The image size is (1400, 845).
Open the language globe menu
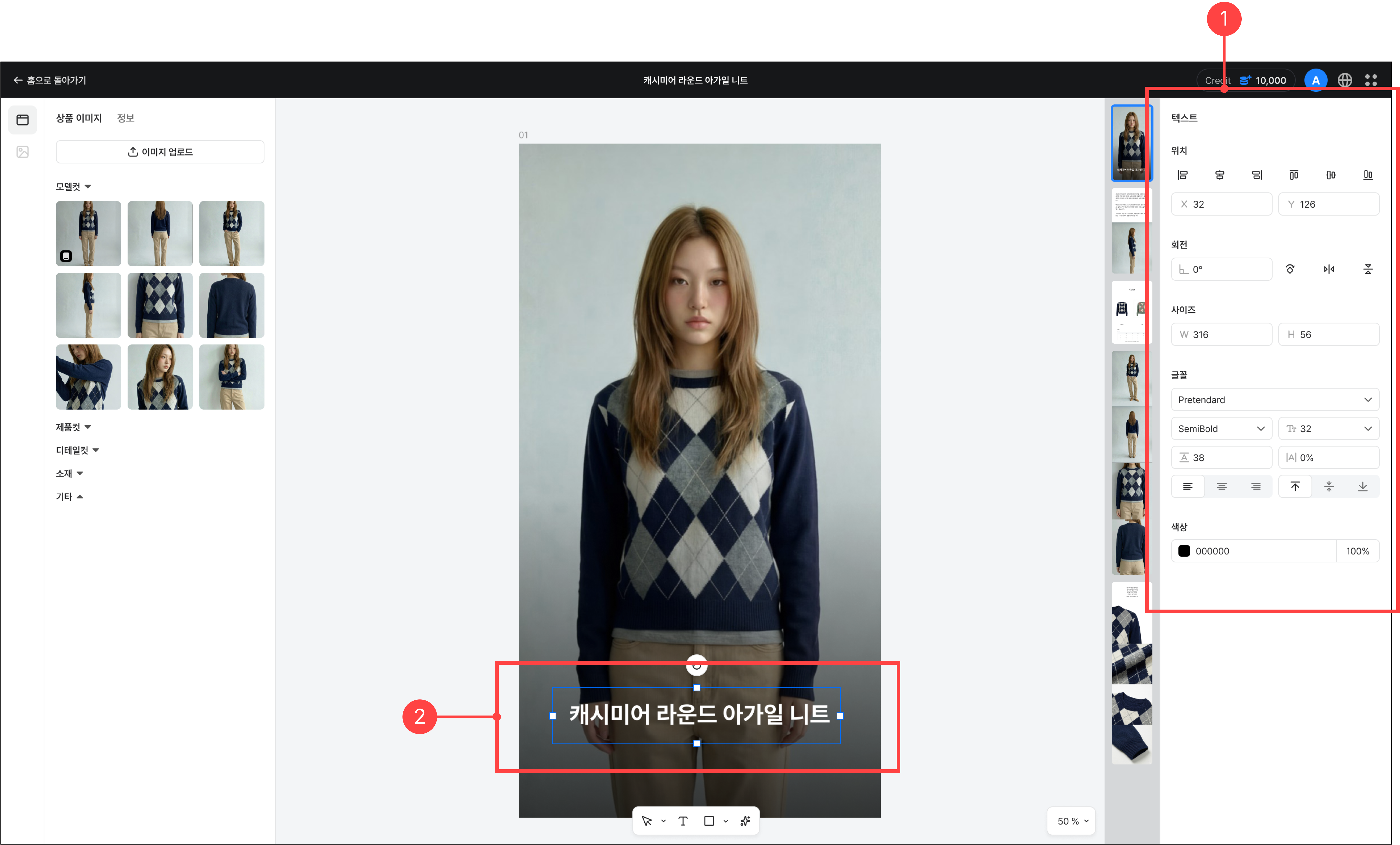coord(1345,80)
